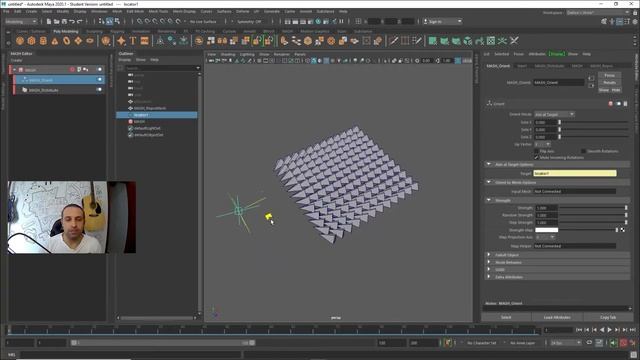Click the play forward button
640x360 pixels.
[609, 330]
